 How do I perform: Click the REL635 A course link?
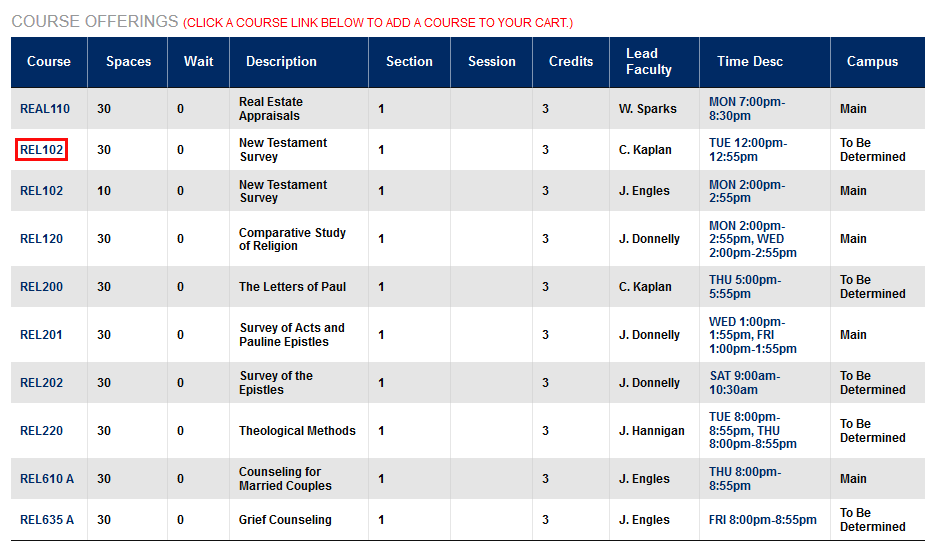click(47, 520)
